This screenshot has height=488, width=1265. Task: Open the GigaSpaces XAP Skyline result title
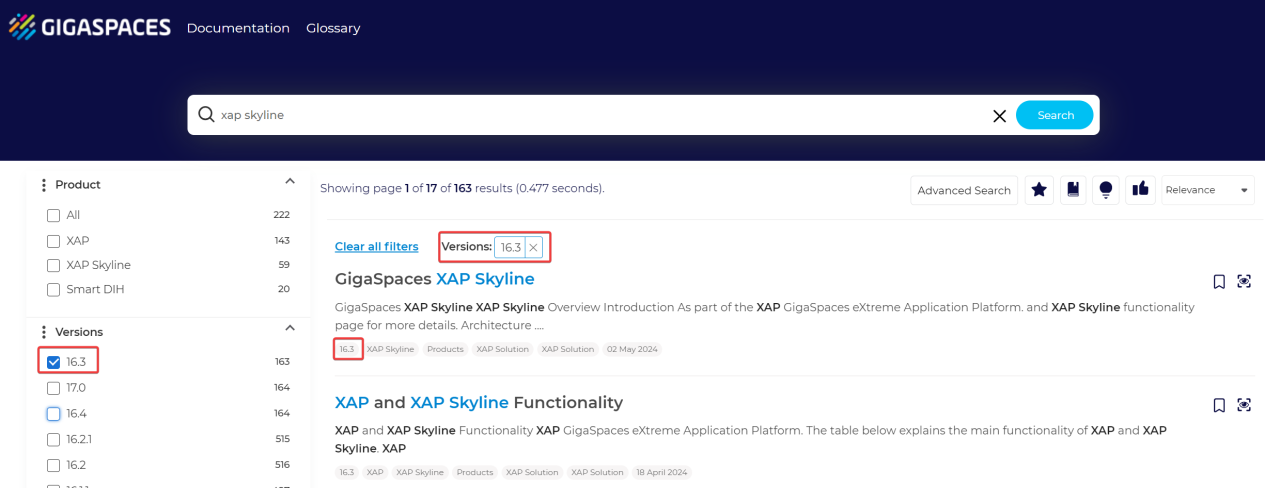tap(435, 279)
